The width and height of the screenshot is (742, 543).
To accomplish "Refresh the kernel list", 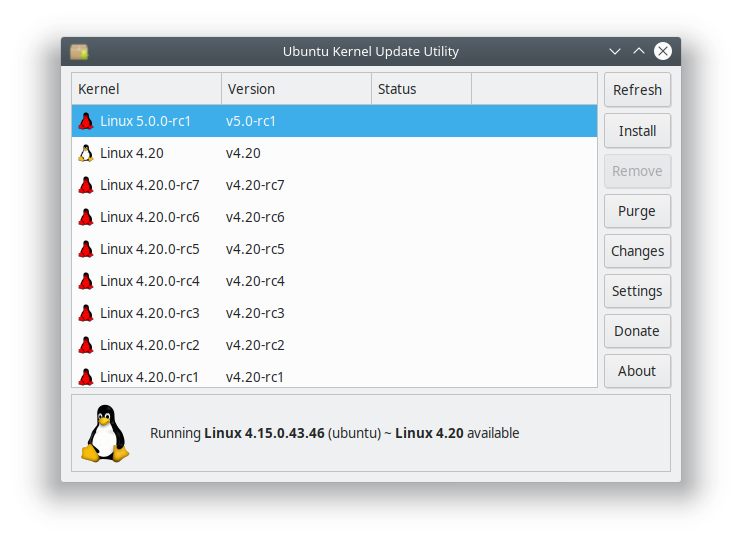I will (x=637, y=90).
